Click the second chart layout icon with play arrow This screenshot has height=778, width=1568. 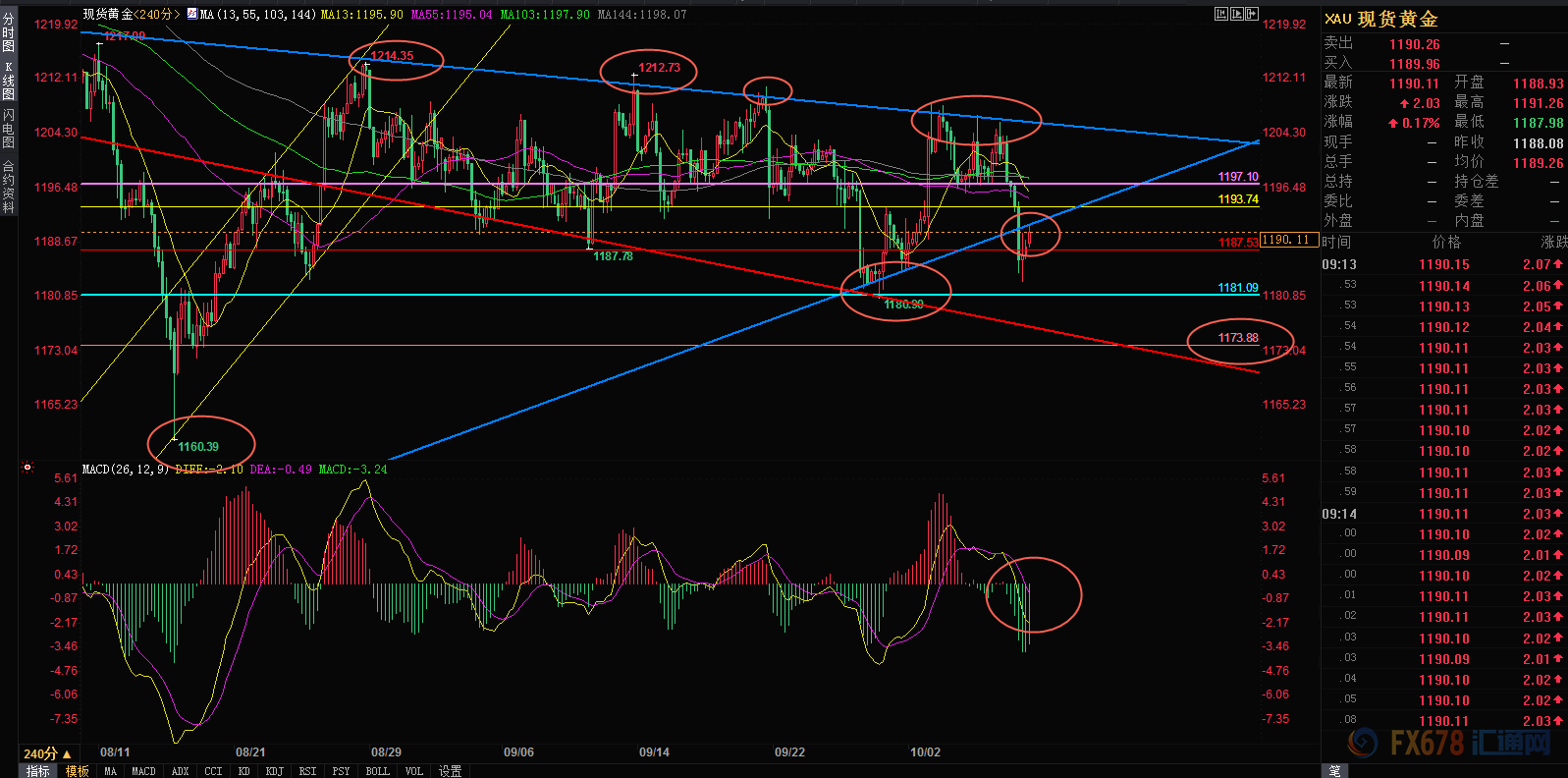[1237, 14]
